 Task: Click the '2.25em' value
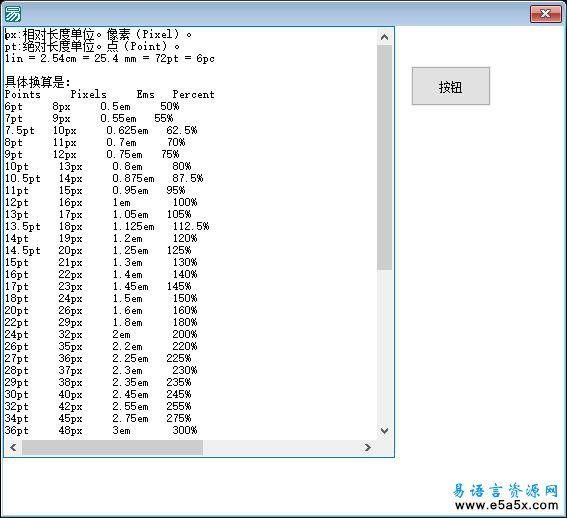[x=130, y=358]
